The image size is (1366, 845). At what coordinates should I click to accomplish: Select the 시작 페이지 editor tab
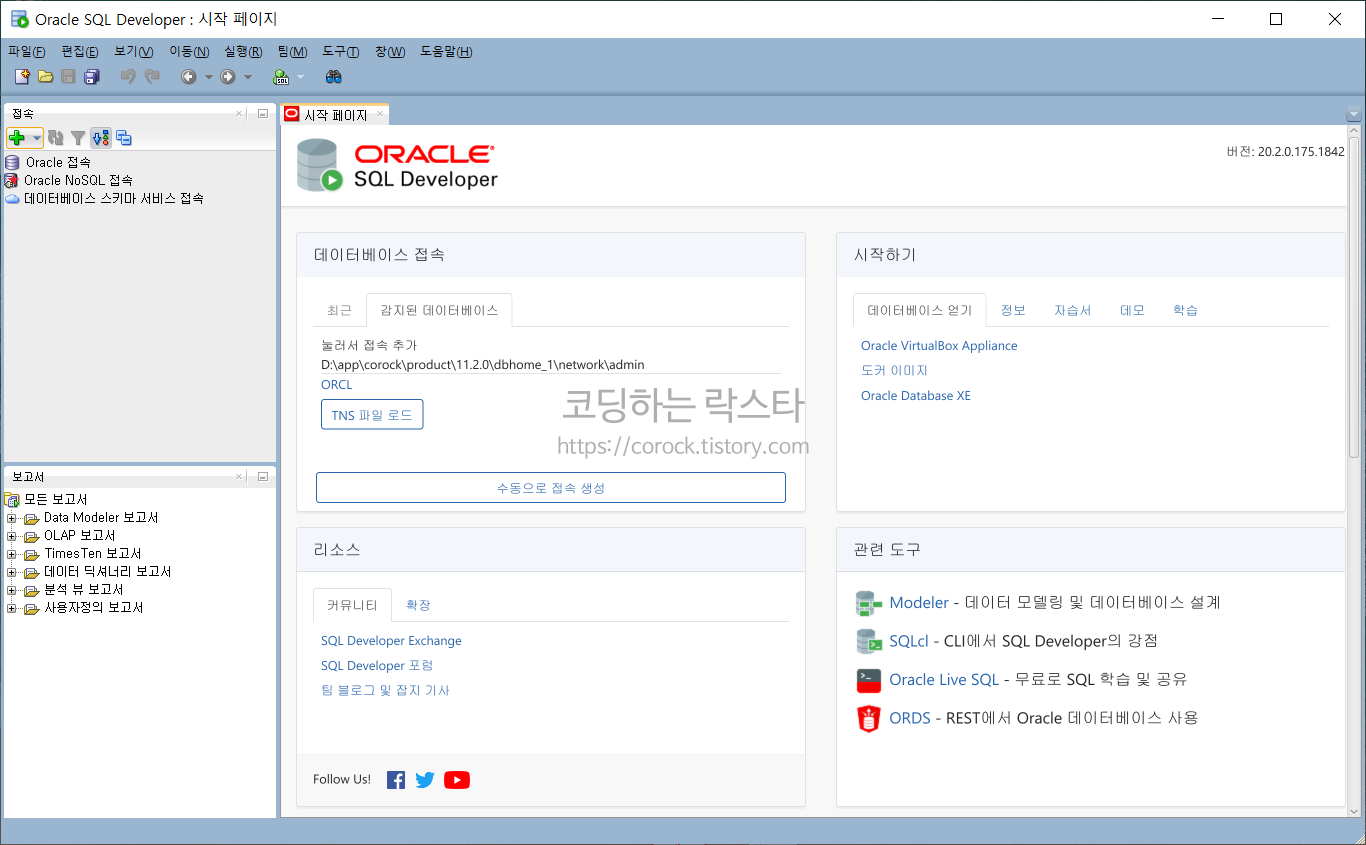(335, 115)
